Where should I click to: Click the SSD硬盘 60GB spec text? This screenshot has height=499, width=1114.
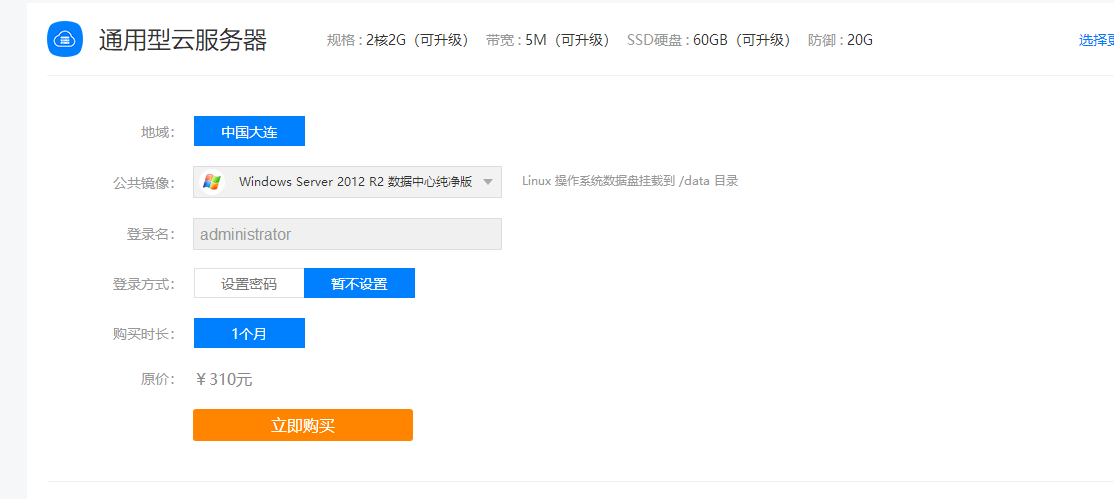708,40
